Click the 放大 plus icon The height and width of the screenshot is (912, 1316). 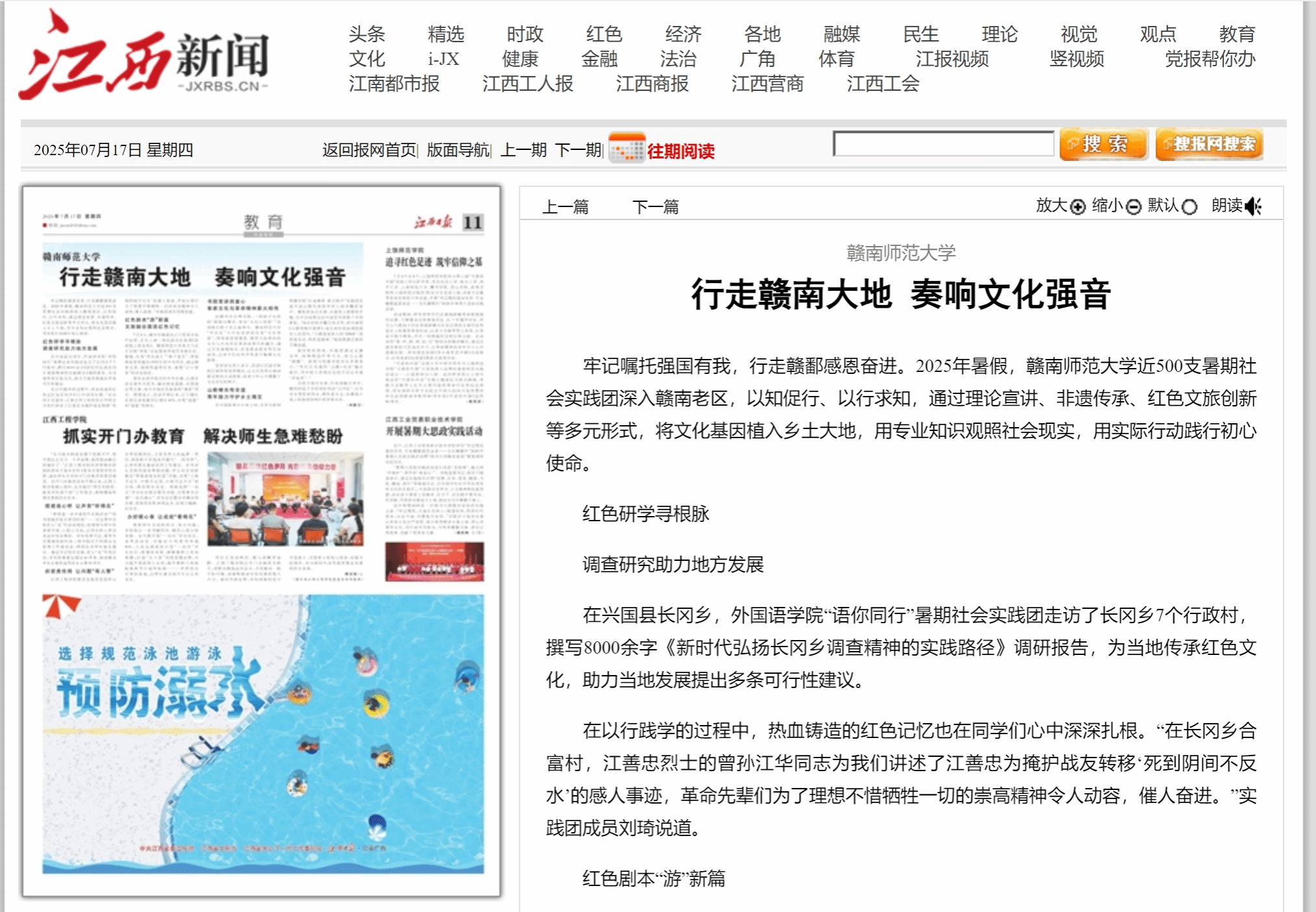pyautogui.click(x=1078, y=207)
